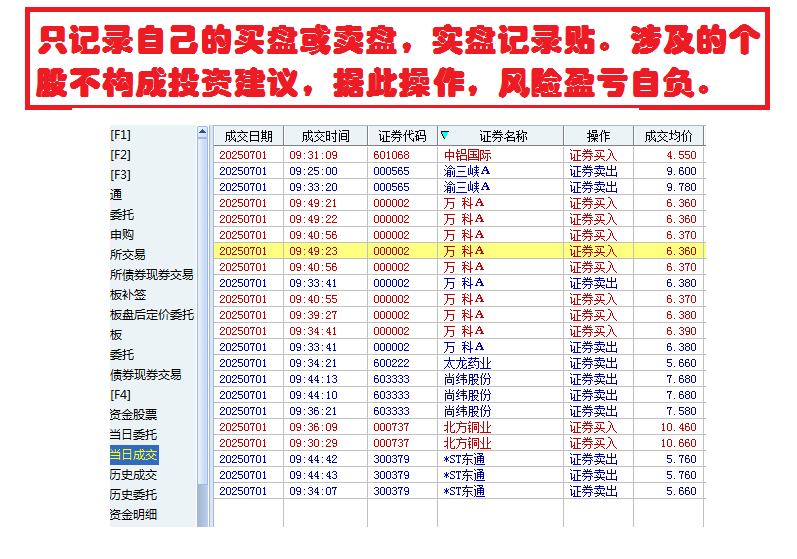
Task: Select the *ST东通 row at 09:44:42
Action: click(459, 459)
